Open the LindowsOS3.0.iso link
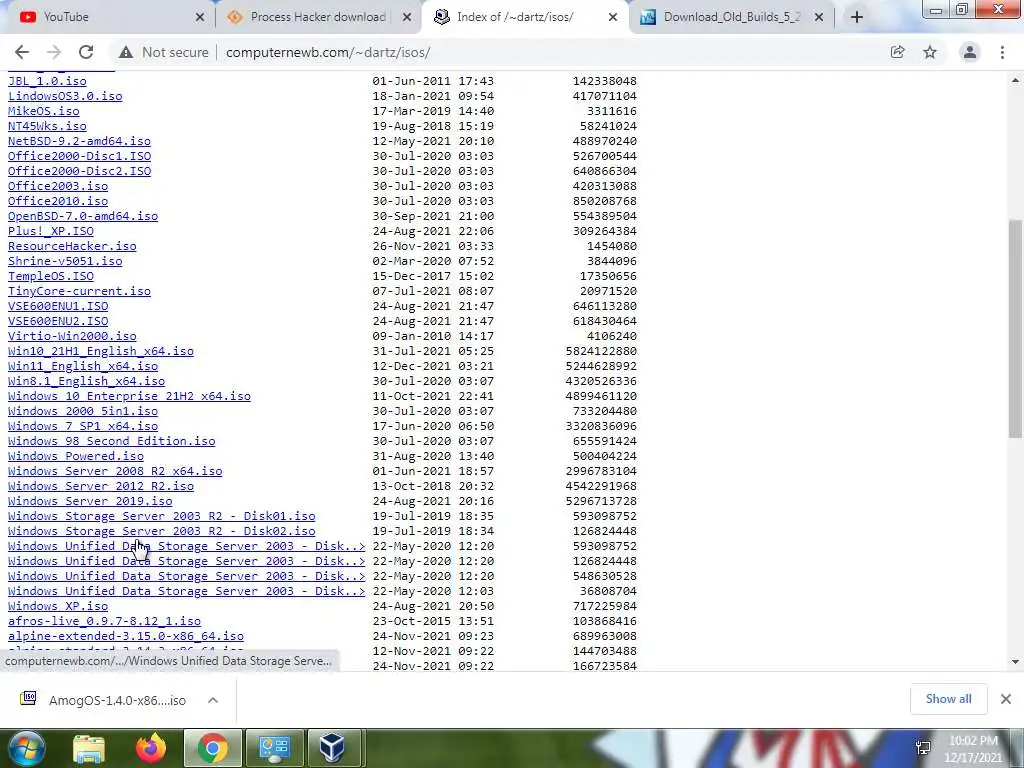The height and width of the screenshot is (768, 1024). [65, 96]
